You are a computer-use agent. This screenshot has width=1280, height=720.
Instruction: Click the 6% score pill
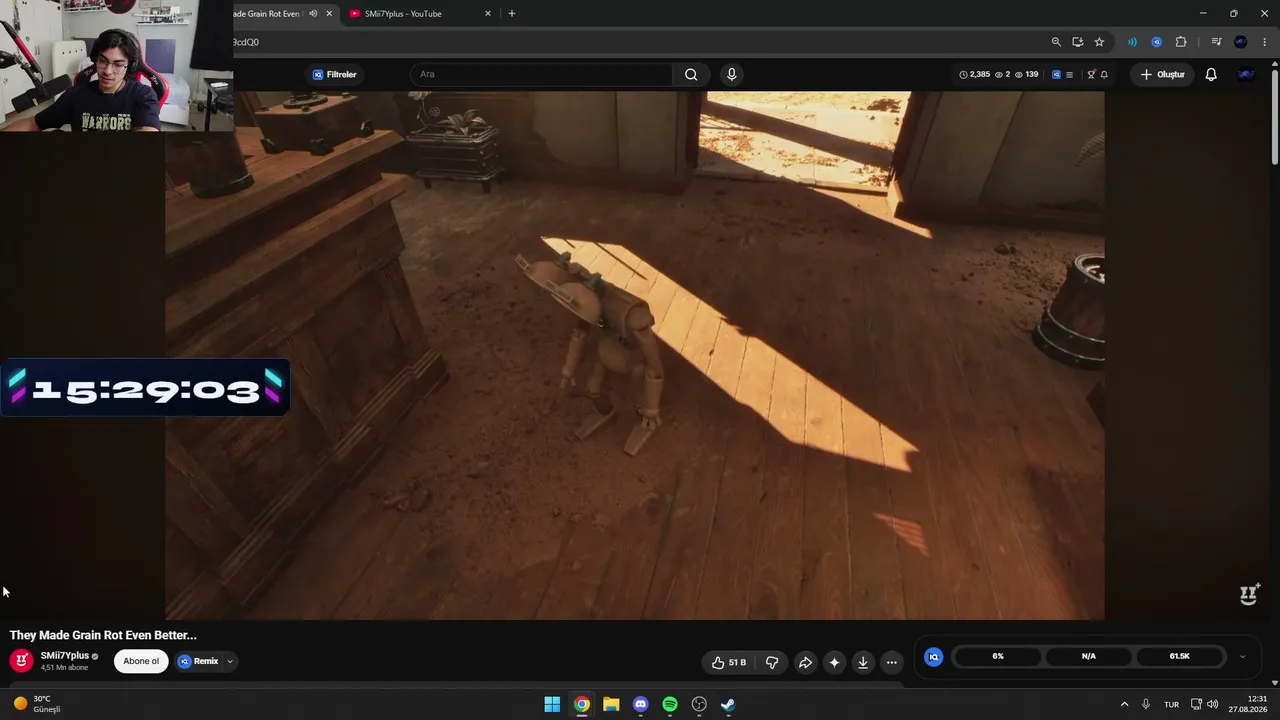(998, 656)
